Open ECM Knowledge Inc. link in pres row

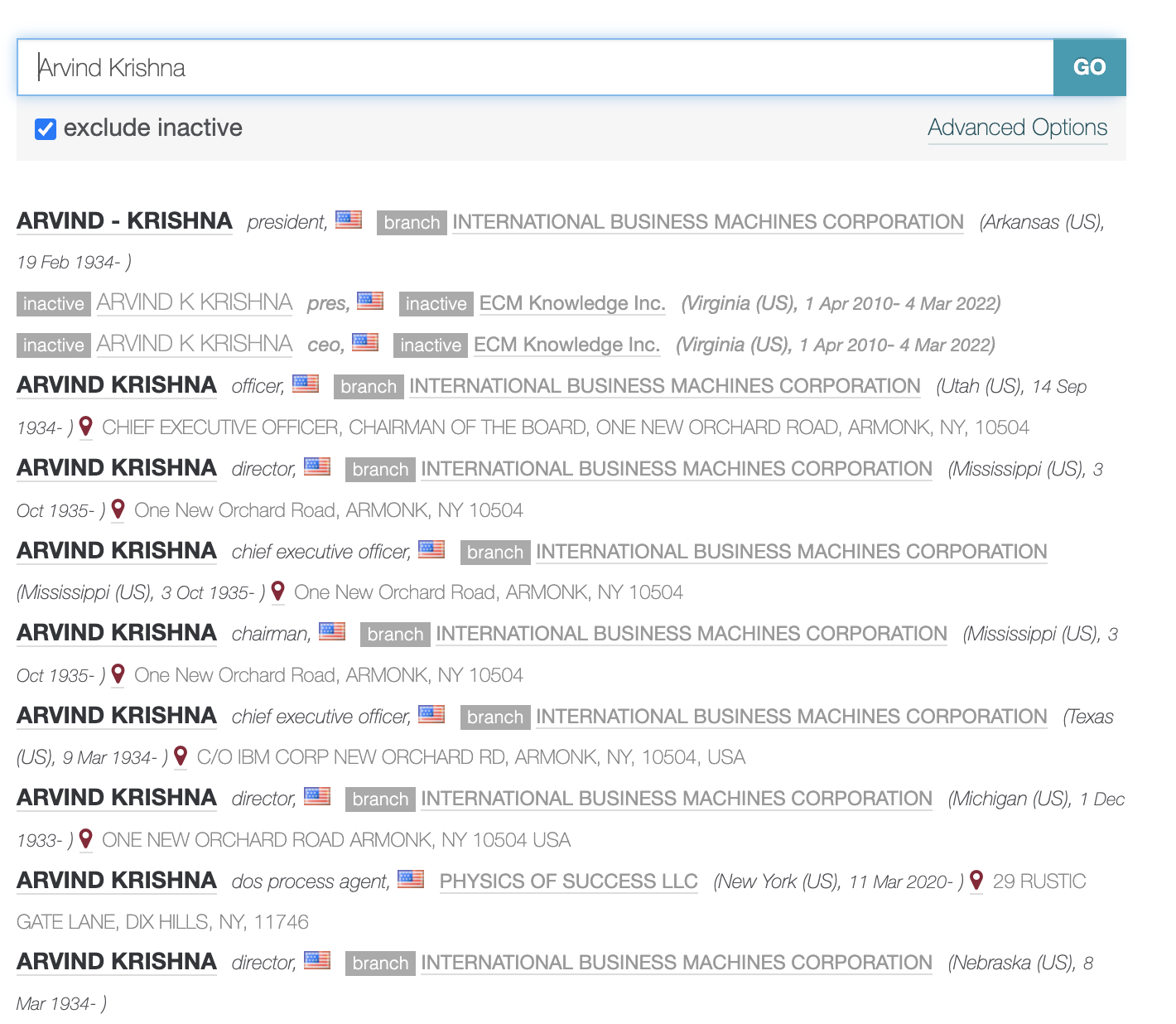click(x=572, y=303)
